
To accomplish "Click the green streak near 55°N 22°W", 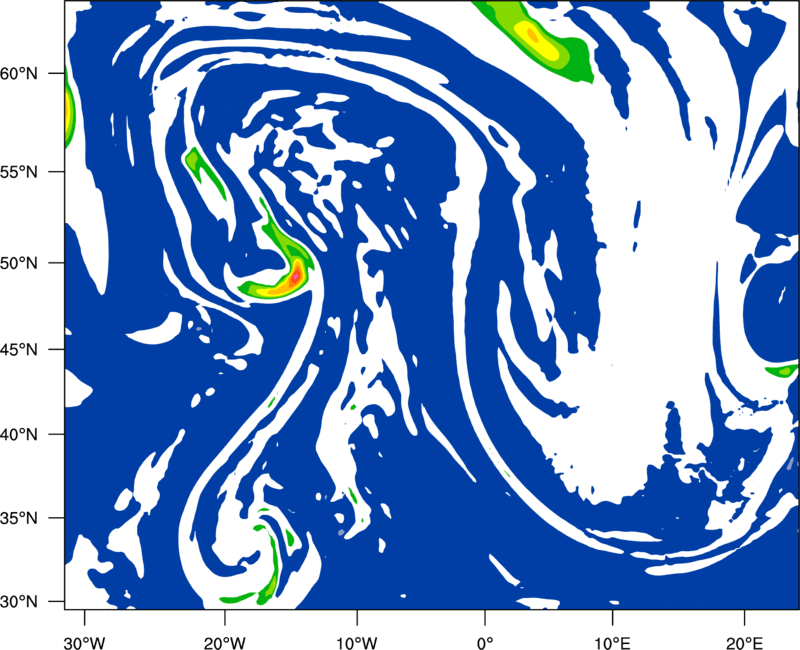I will pyautogui.click(x=205, y=172).
